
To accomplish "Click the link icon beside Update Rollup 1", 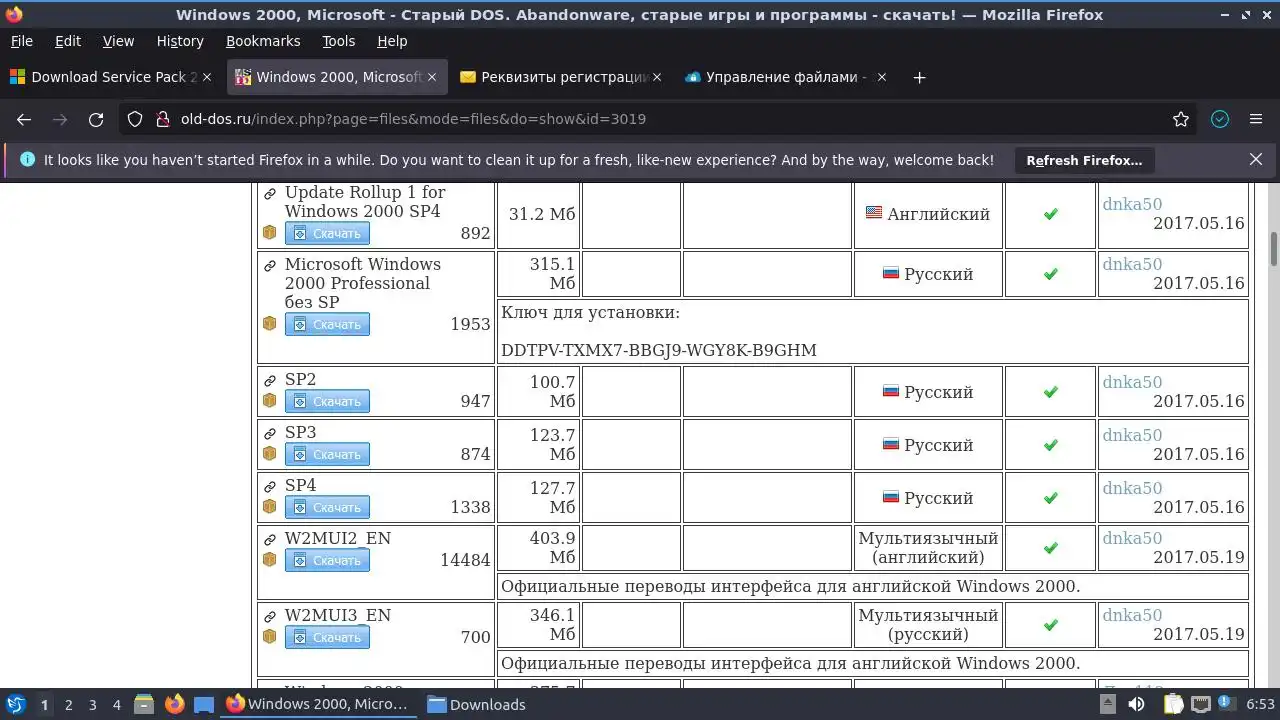I will point(269,194).
